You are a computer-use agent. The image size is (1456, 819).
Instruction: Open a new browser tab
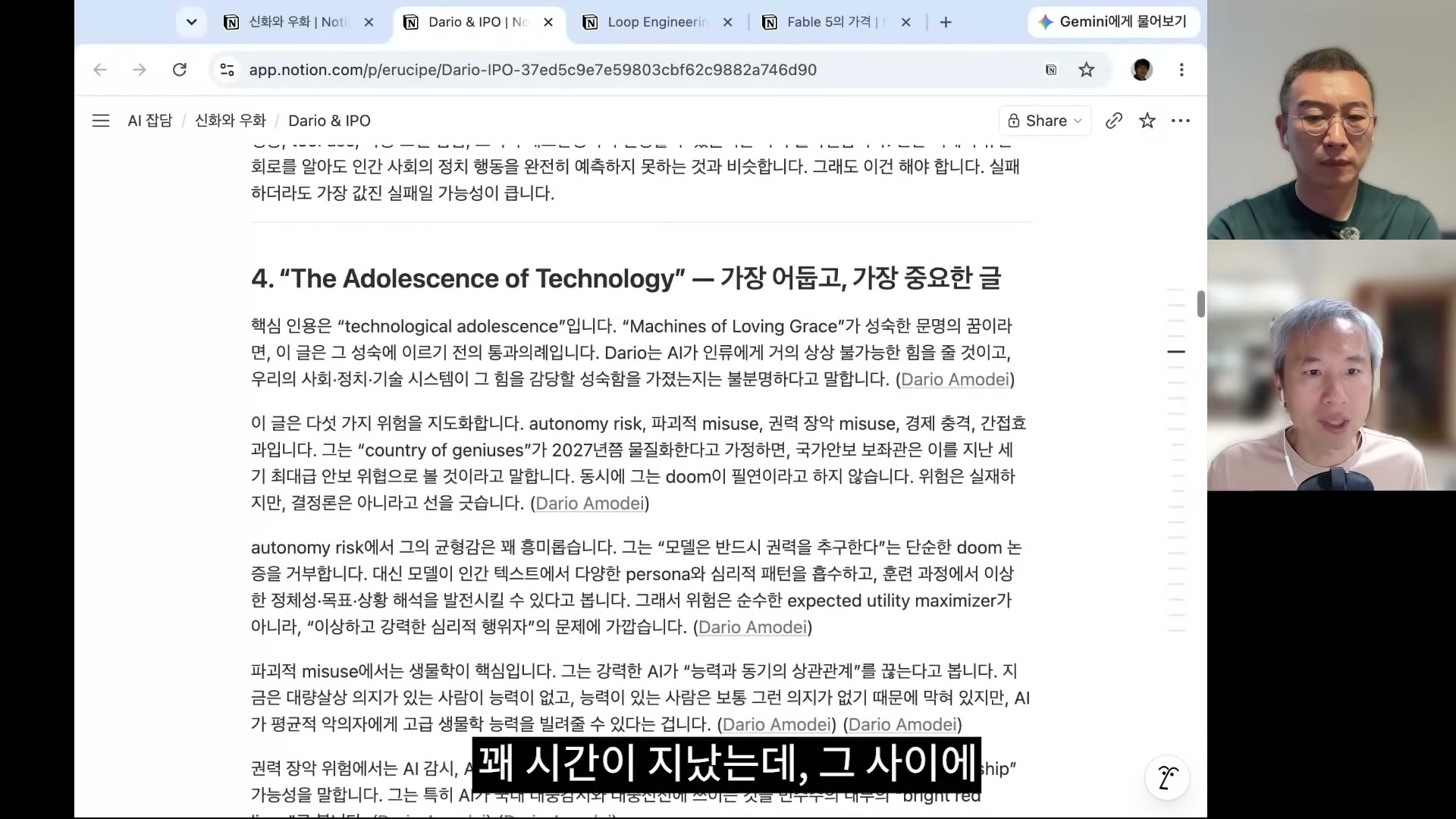click(946, 22)
